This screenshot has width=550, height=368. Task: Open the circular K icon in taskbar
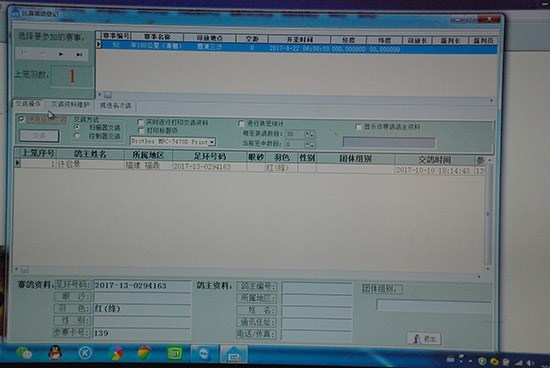[85, 353]
